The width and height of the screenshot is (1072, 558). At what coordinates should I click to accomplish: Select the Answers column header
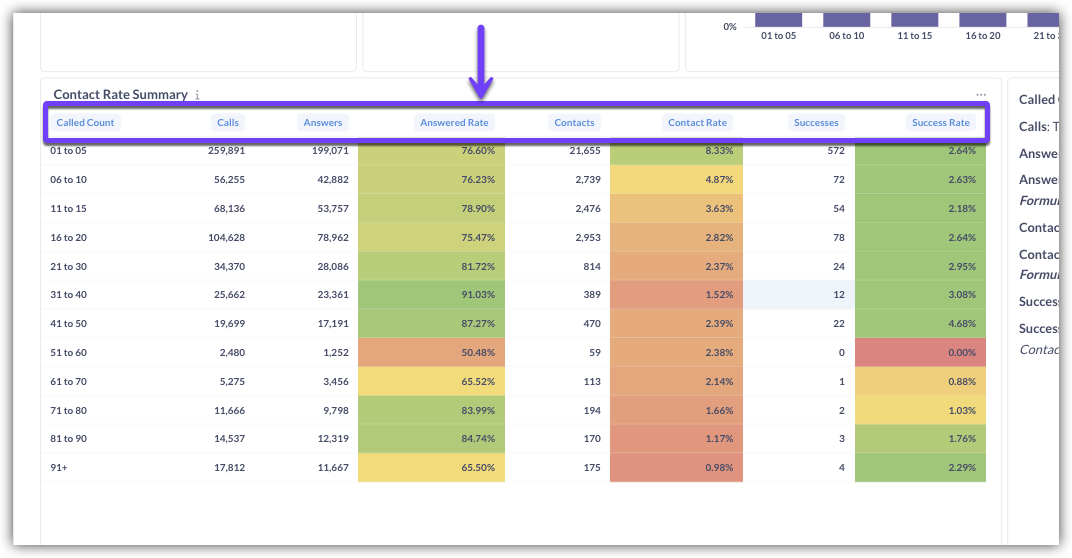(322, 122)
